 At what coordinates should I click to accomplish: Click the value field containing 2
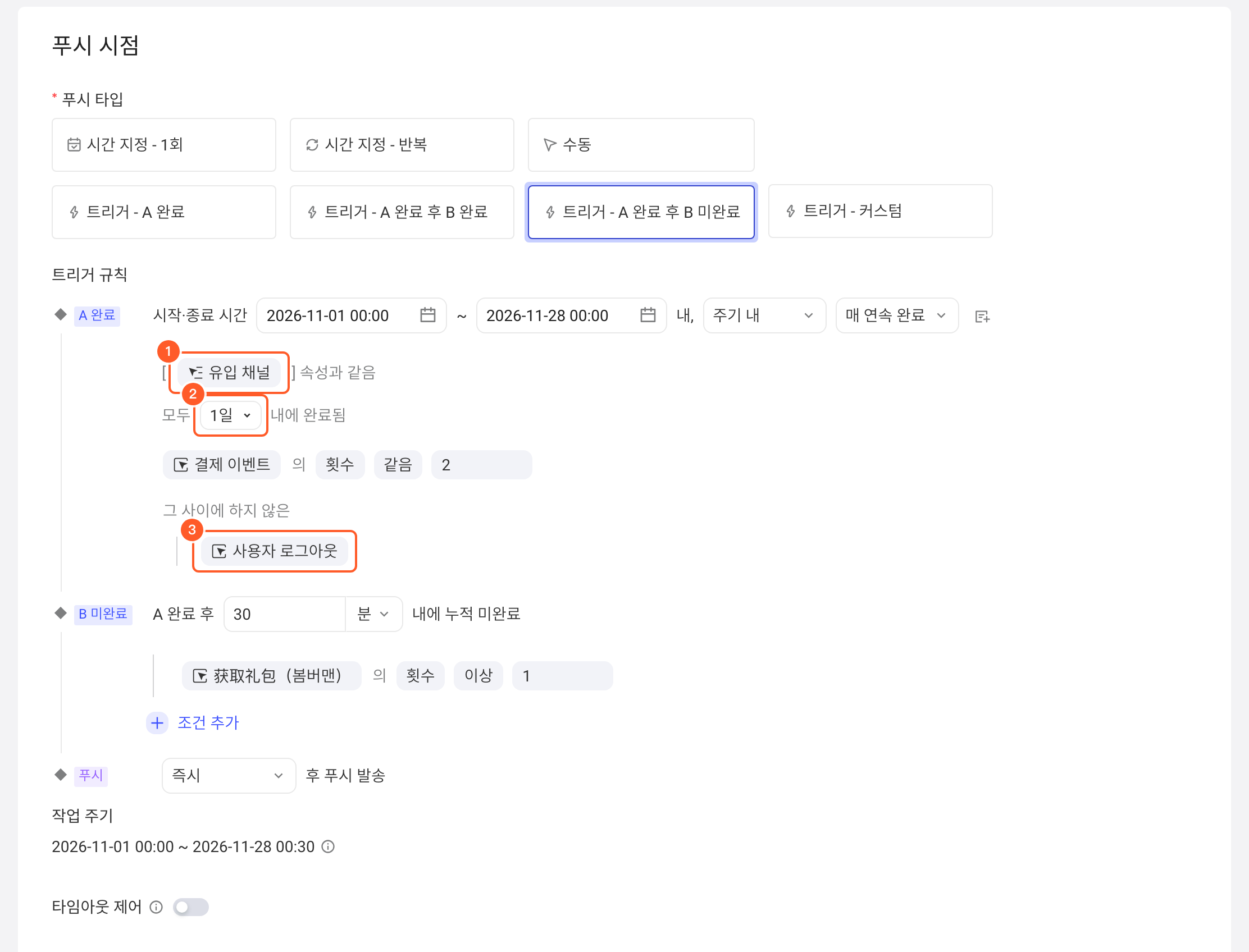click(x=481, y=465)
